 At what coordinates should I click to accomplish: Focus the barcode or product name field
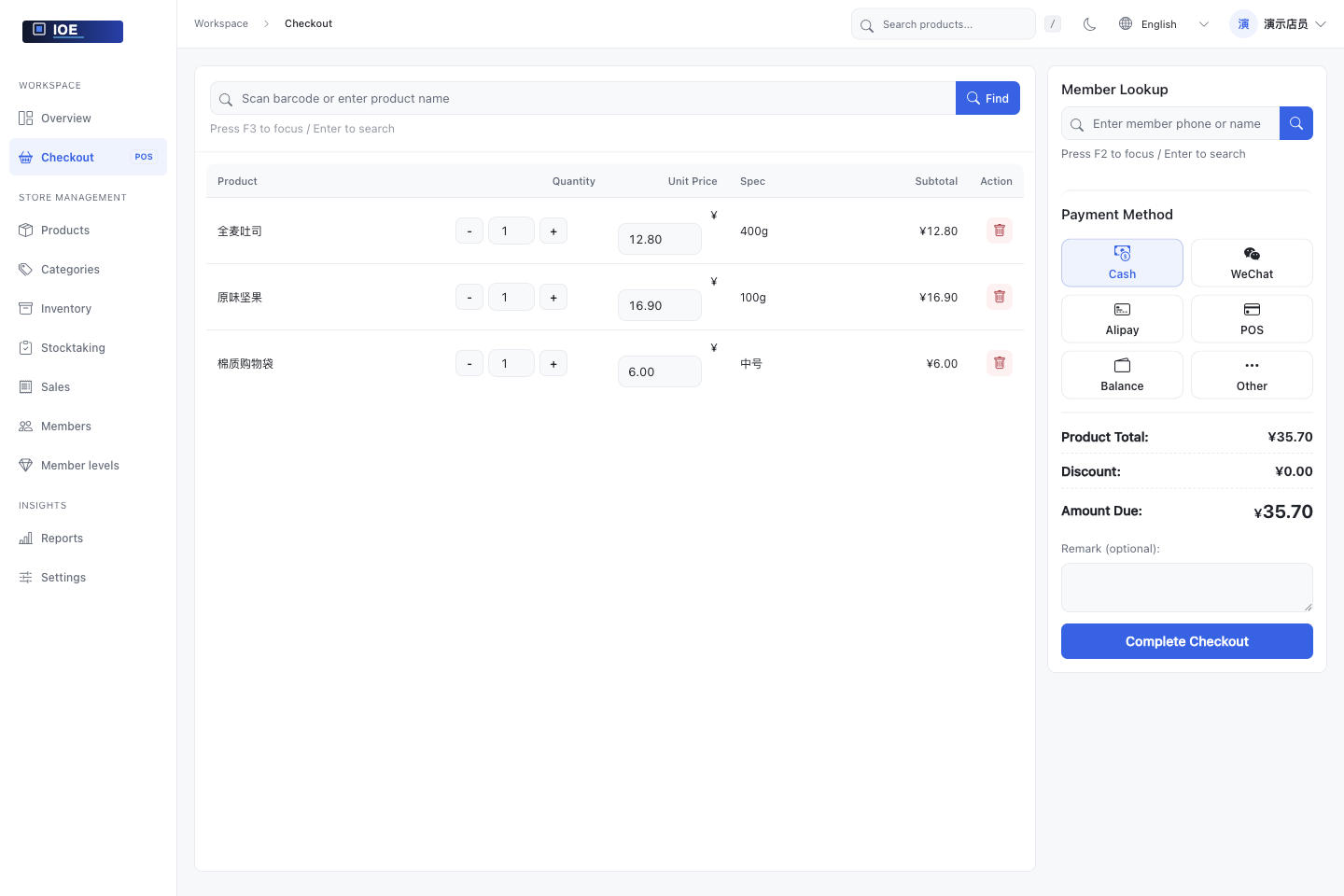click(582, 98)
